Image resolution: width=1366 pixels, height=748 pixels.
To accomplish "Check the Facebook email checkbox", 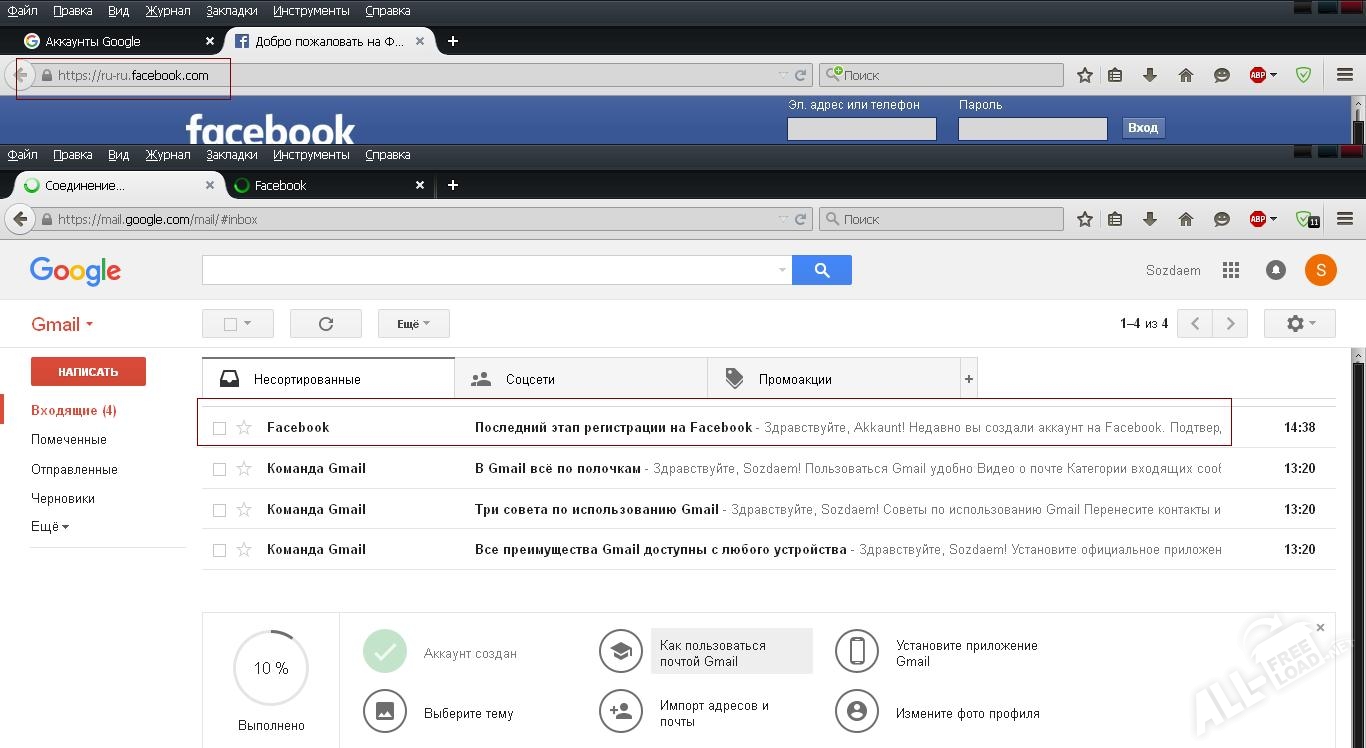I will coord(219,428).
